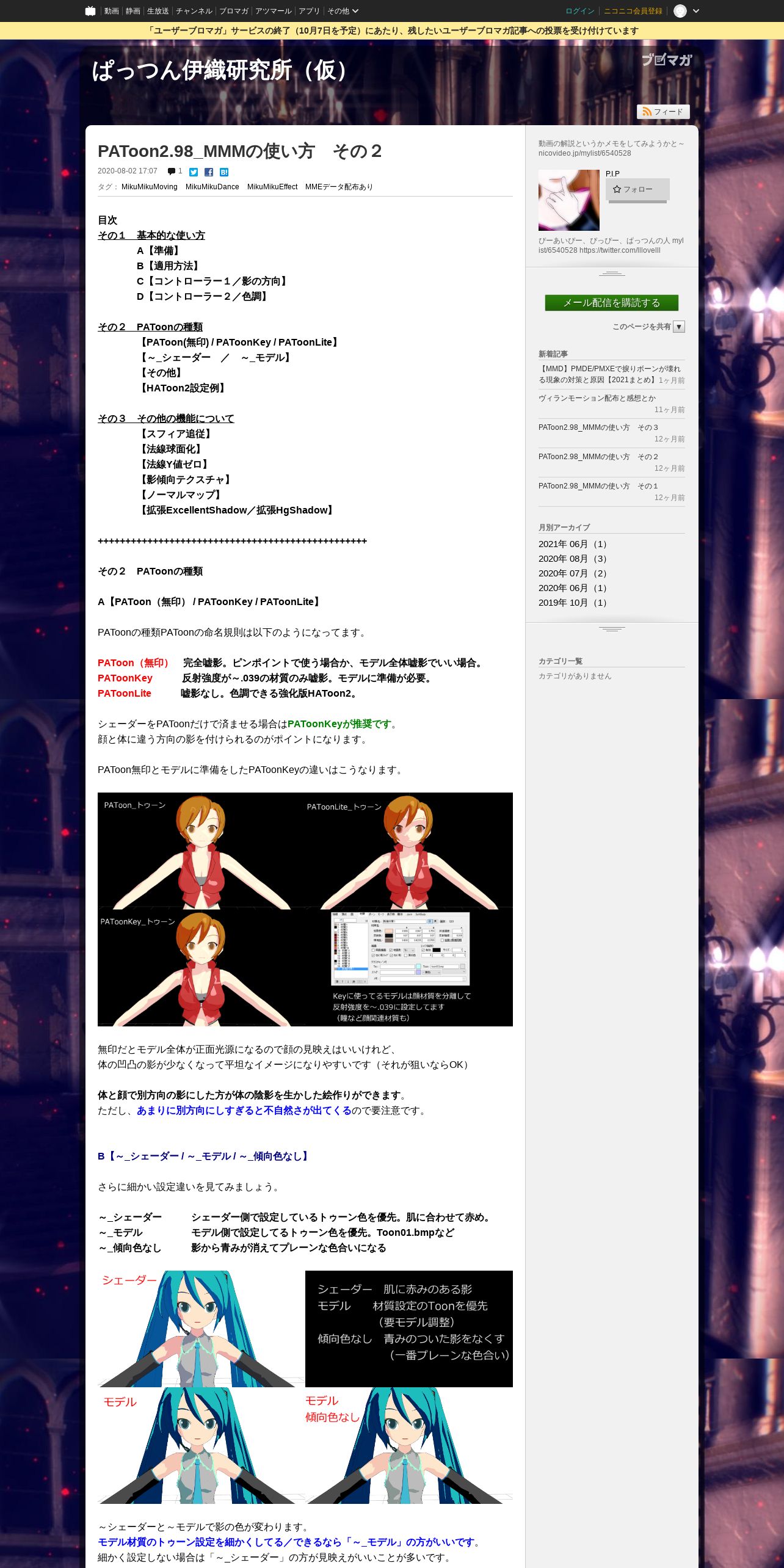Click the Niconico TV logo icon
Image resolution: width=784 pixels, height=1568 pixels.
pyautogui.click(x=90, y=11)
